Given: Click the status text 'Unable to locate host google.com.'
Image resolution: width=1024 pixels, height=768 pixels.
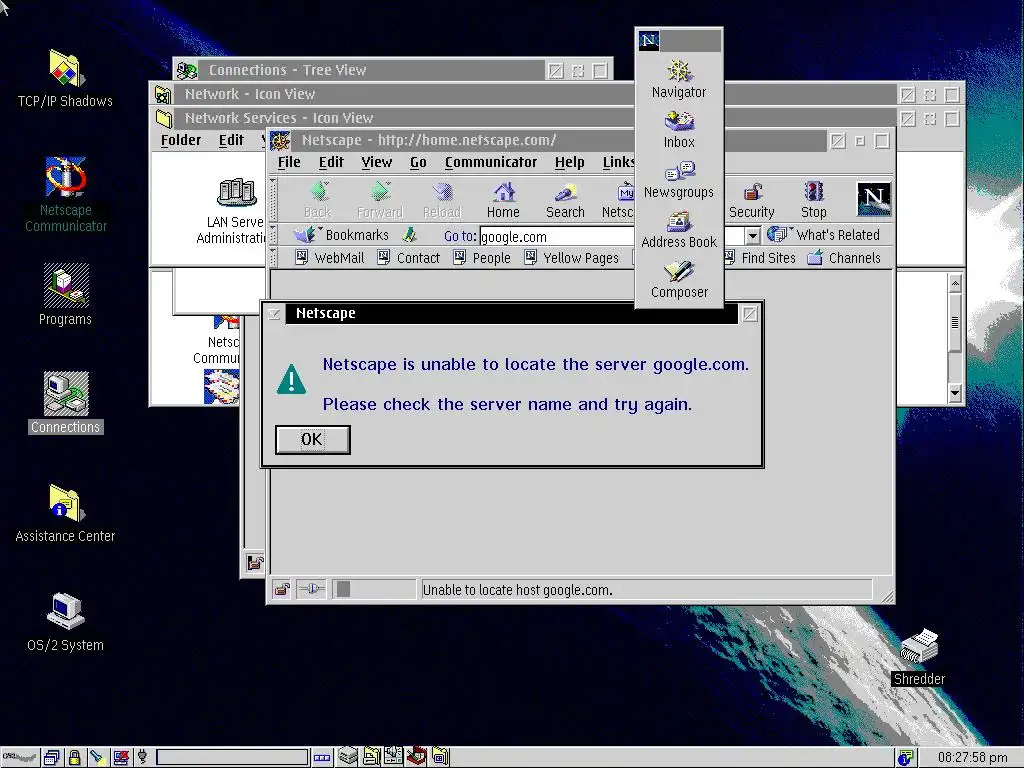Looking at the screenshot, I should (x=517, y=590).
